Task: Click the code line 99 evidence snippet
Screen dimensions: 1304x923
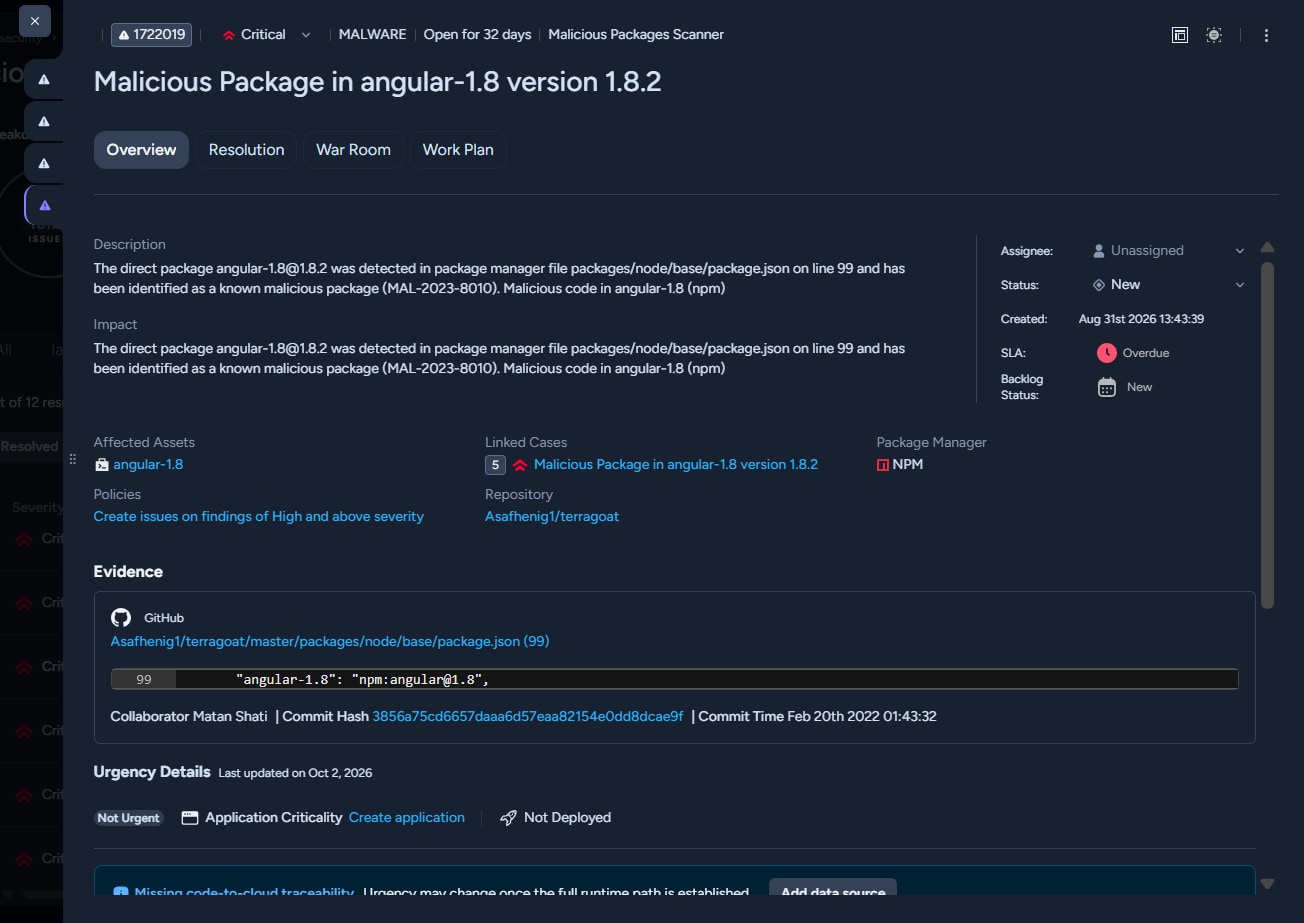Action: pyautogui.click(x=674, y=680)
